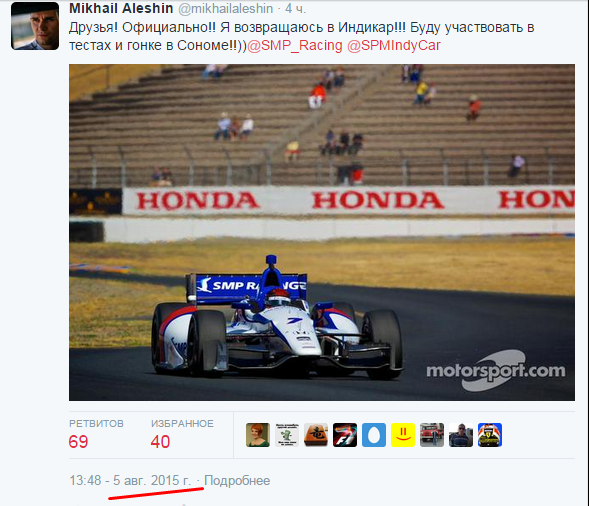Image resolution: width=589 pixels, height=506 pixels.
Task: Open the green cartoon retweeter avatar
Action: (287, 435)
